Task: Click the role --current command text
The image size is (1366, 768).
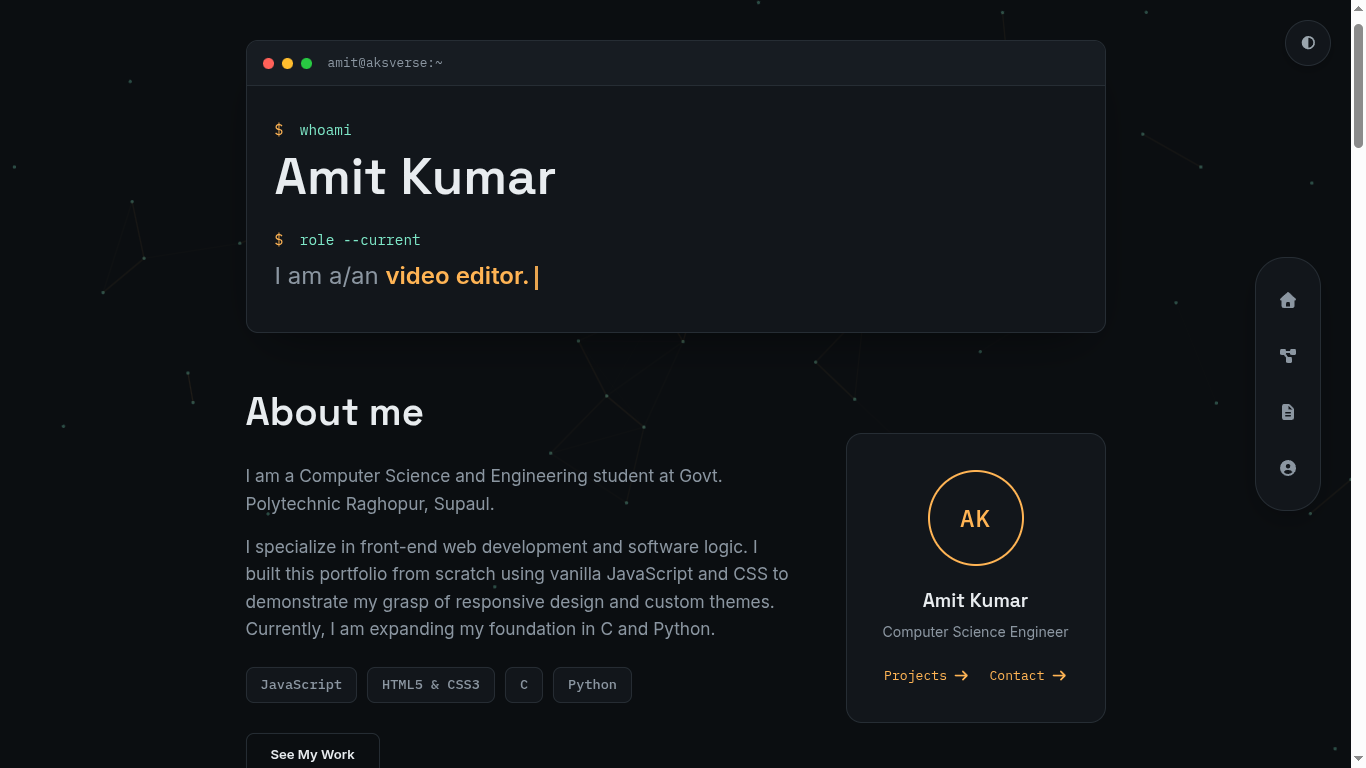Action: click(x=360, y=240)
